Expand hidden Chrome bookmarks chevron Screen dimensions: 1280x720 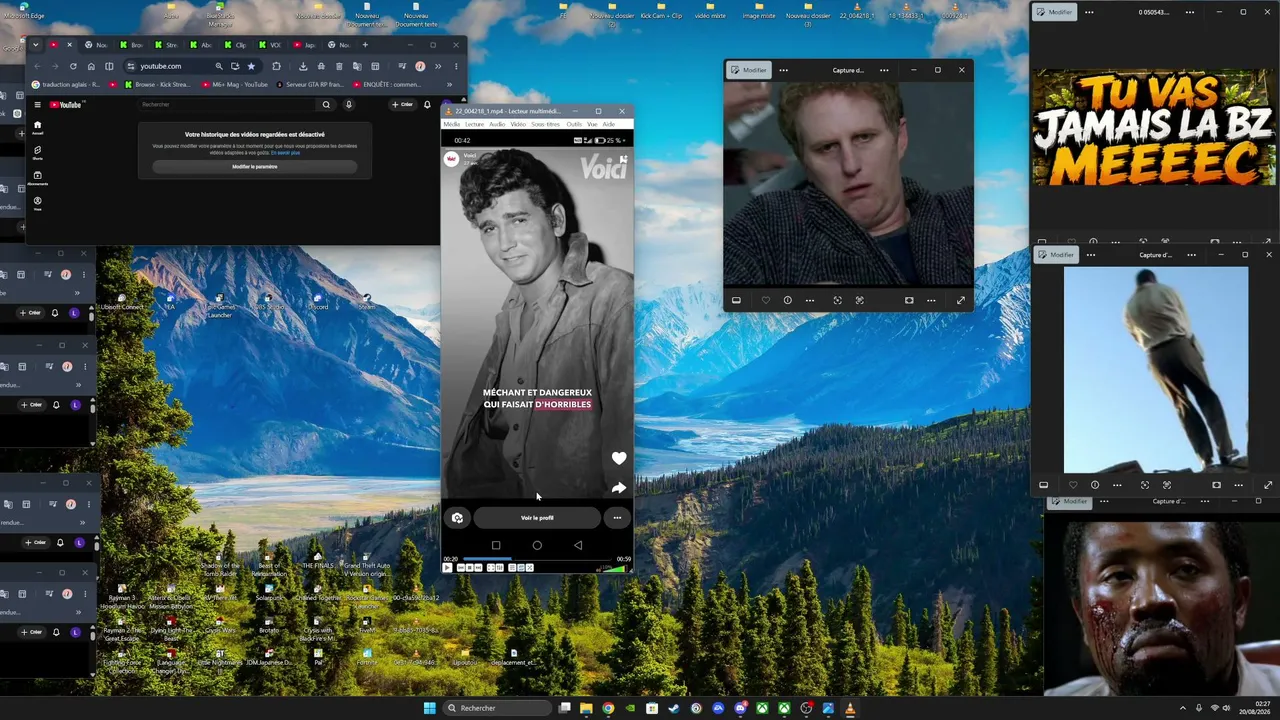[x=449, y=84]
